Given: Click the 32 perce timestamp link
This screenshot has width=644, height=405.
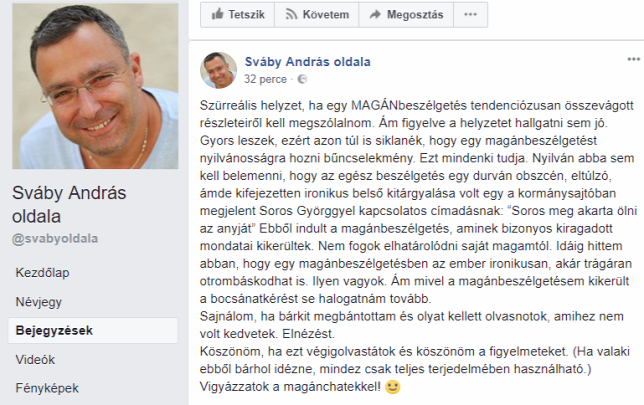Looking at the screenshot, I should [x=265, y=79].
